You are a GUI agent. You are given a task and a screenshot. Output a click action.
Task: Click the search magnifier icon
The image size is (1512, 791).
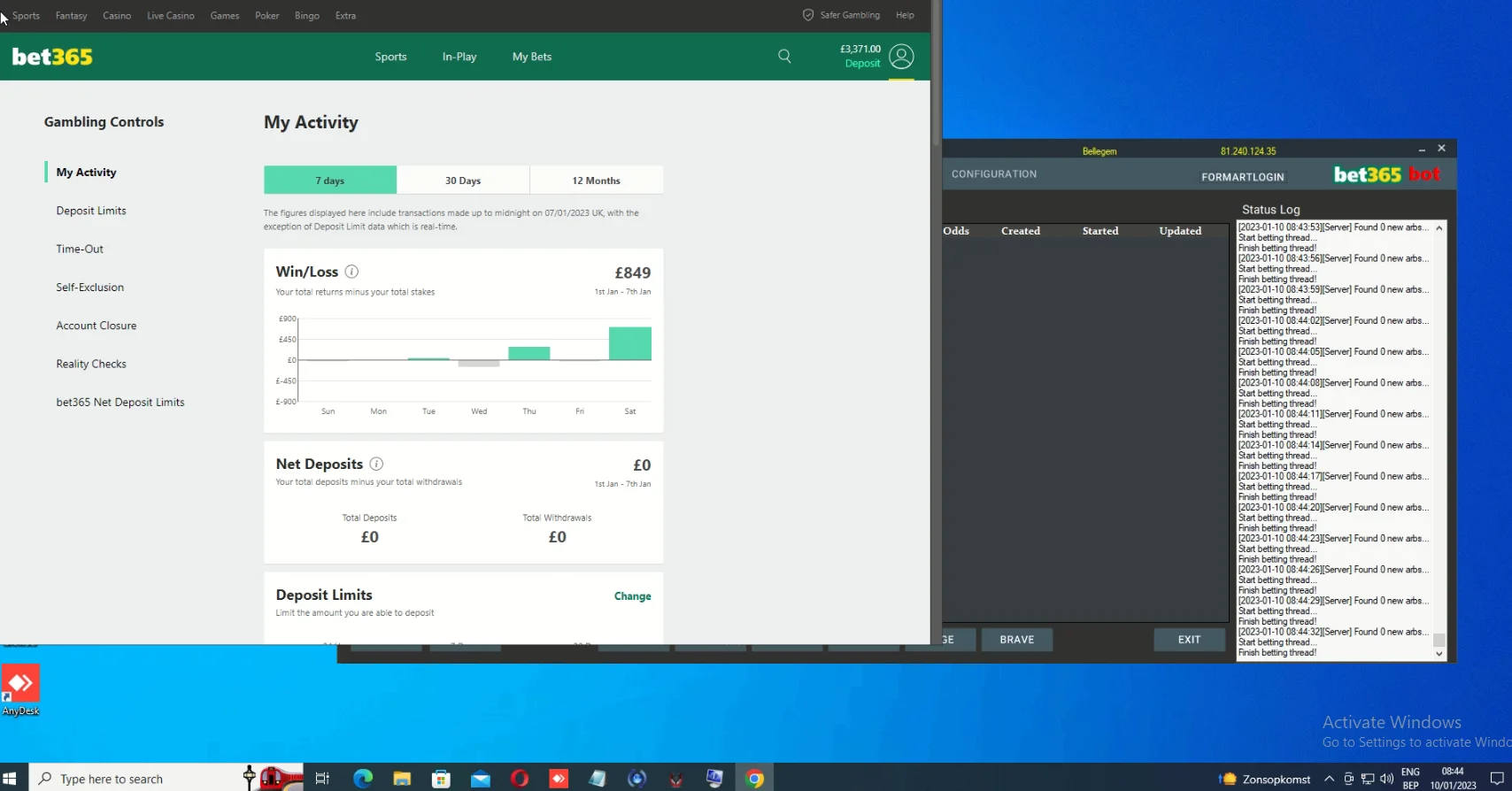[784, 57]
